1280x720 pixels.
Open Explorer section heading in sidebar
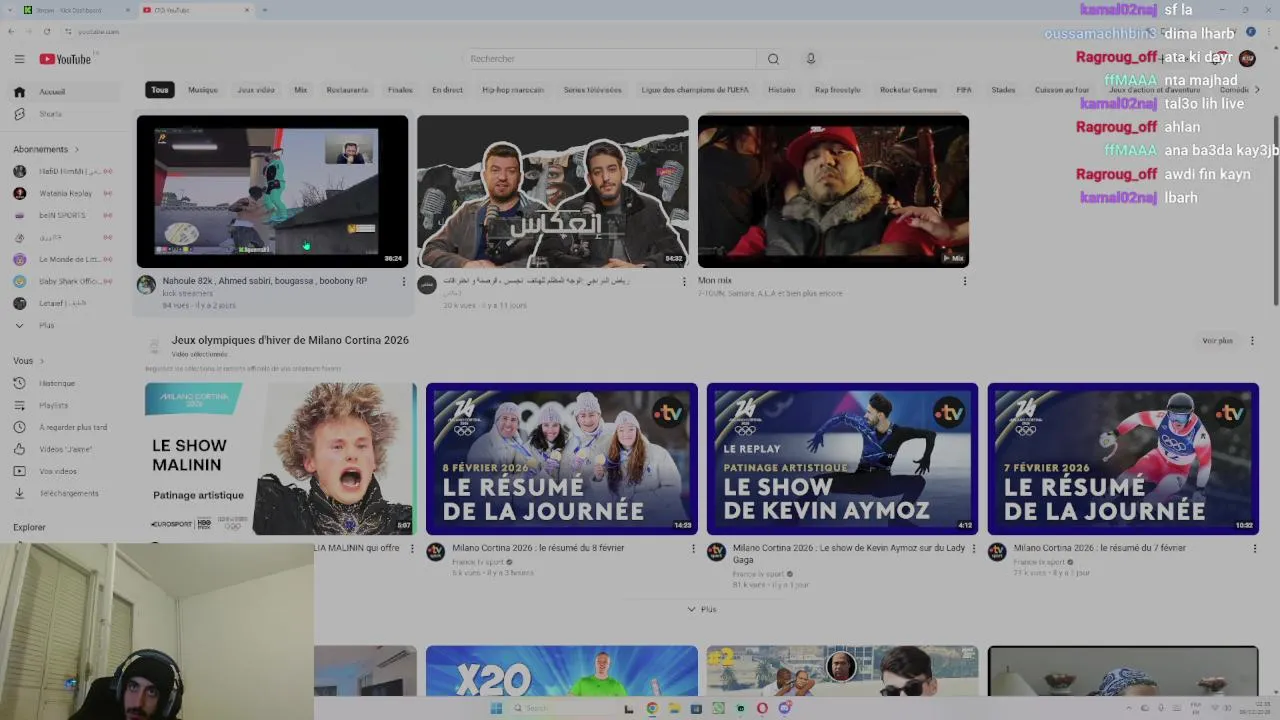[x=29, y=527]
